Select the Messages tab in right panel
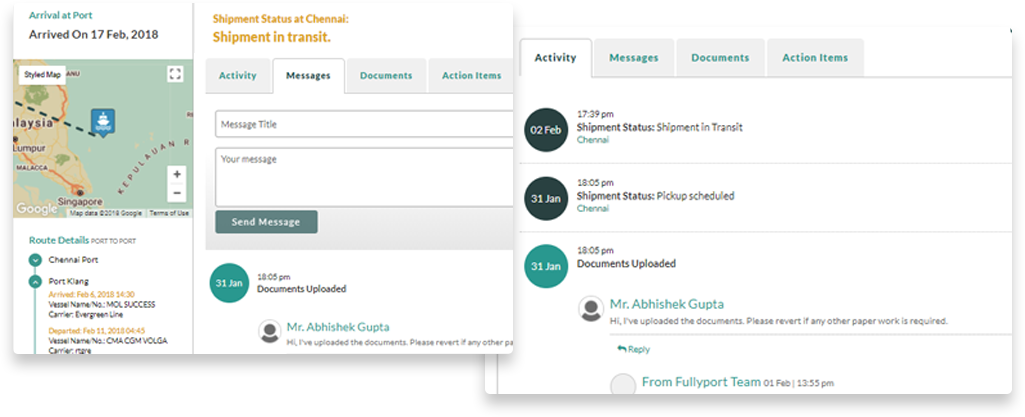The height and width of the screenshot is (417, 1025). click(x=633, y=58)
